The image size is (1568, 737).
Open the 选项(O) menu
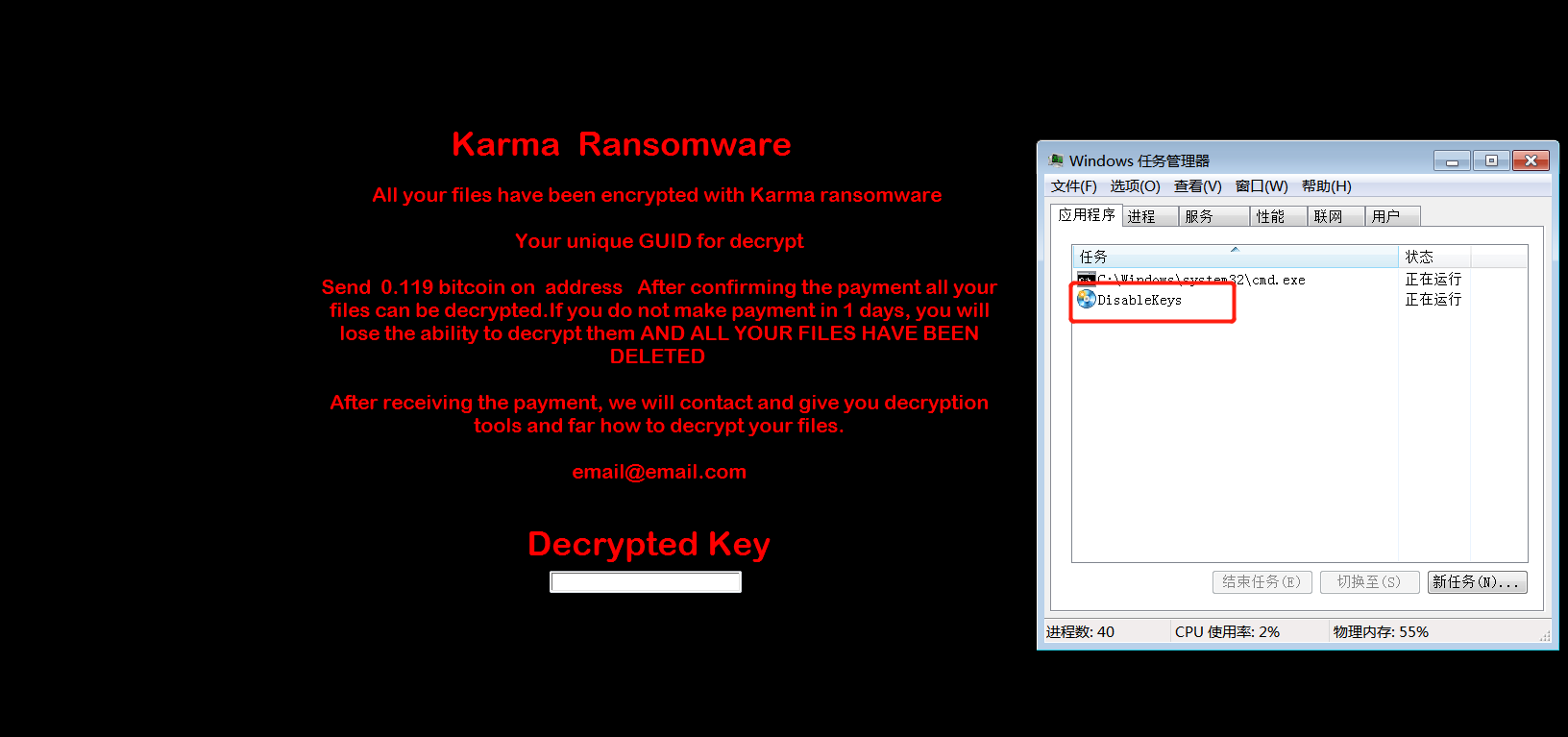(x=1136, y=186)
